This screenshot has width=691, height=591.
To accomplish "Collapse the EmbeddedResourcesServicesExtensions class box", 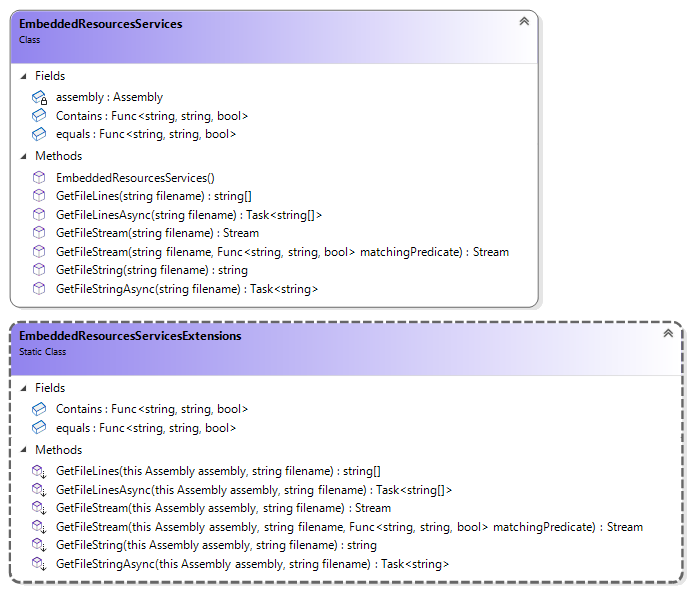I will coord(668,333).
